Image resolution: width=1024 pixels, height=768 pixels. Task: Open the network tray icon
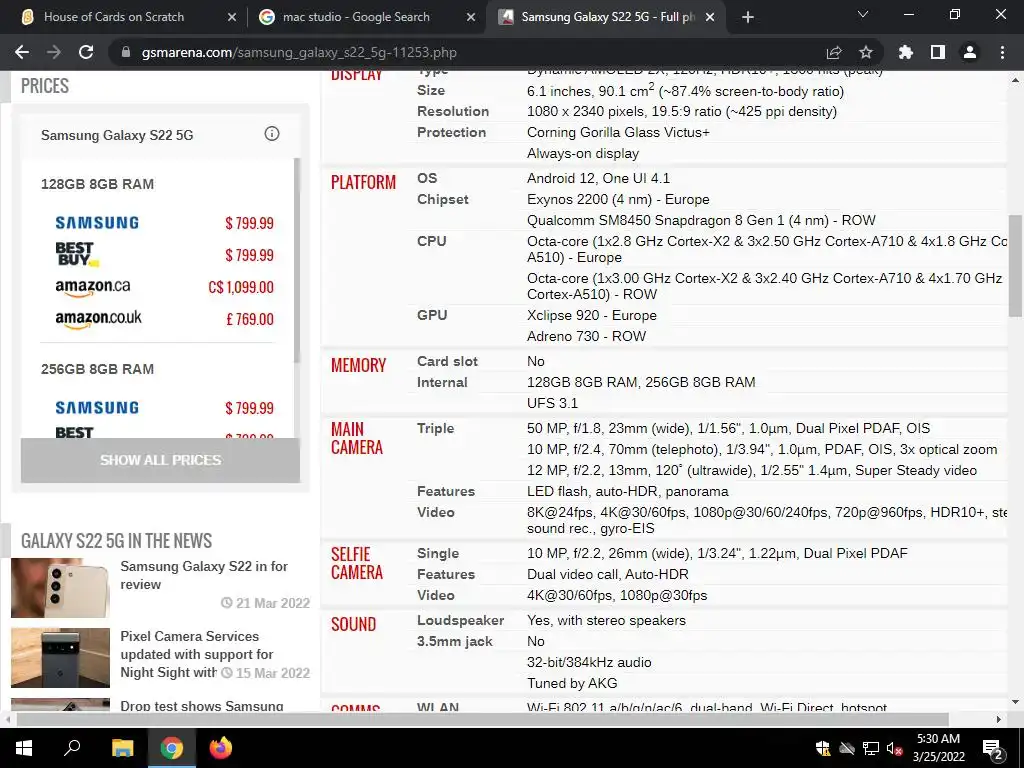871,748
